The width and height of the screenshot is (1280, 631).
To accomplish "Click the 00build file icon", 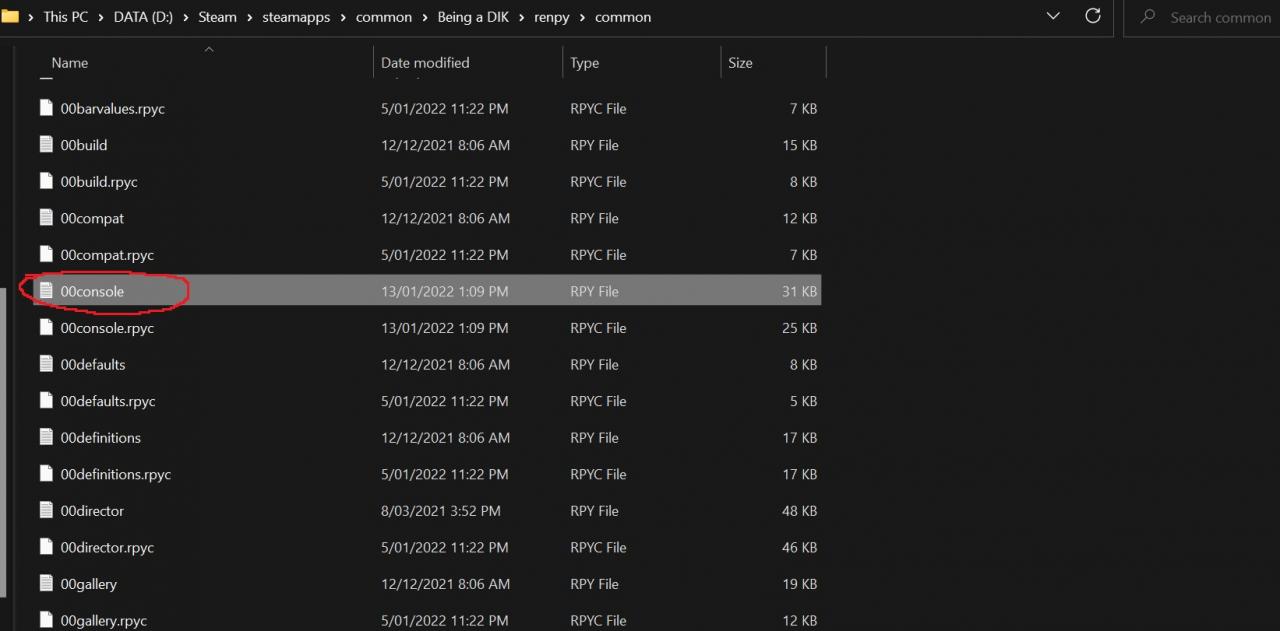I will point(46,145).
